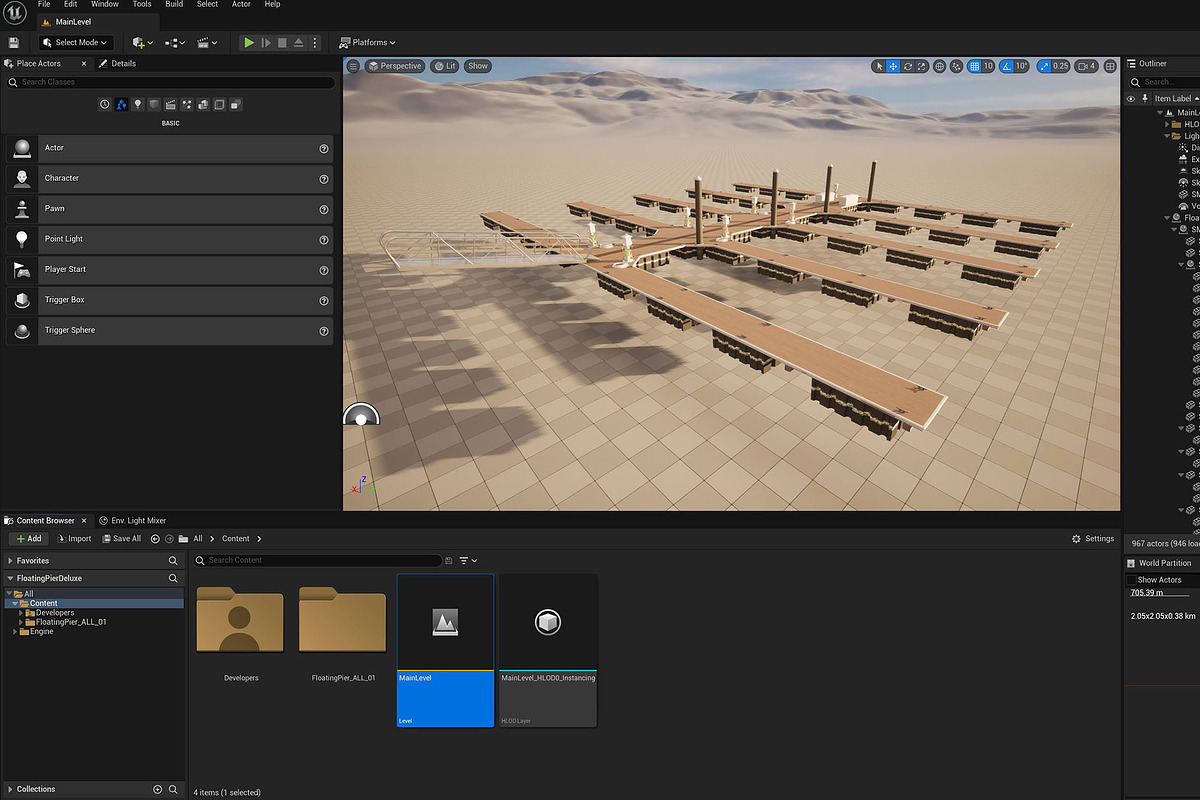This screenshot has height=800, width=1200.
Task: Activate the Translate move tool
Action: coord(893,66)
